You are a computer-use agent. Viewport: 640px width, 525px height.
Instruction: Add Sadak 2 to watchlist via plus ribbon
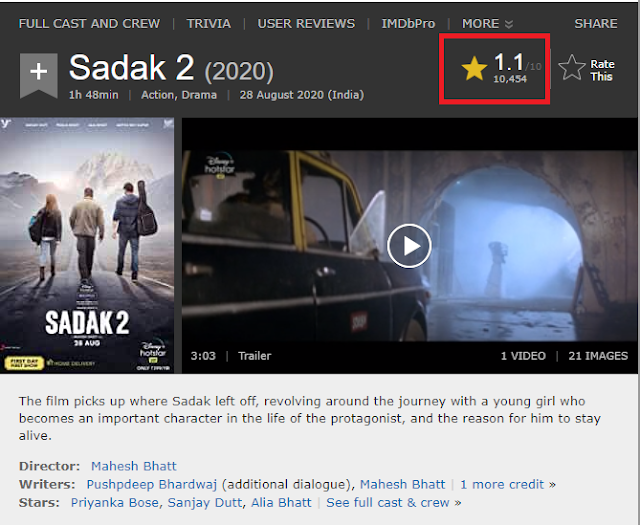pos(38,75)
